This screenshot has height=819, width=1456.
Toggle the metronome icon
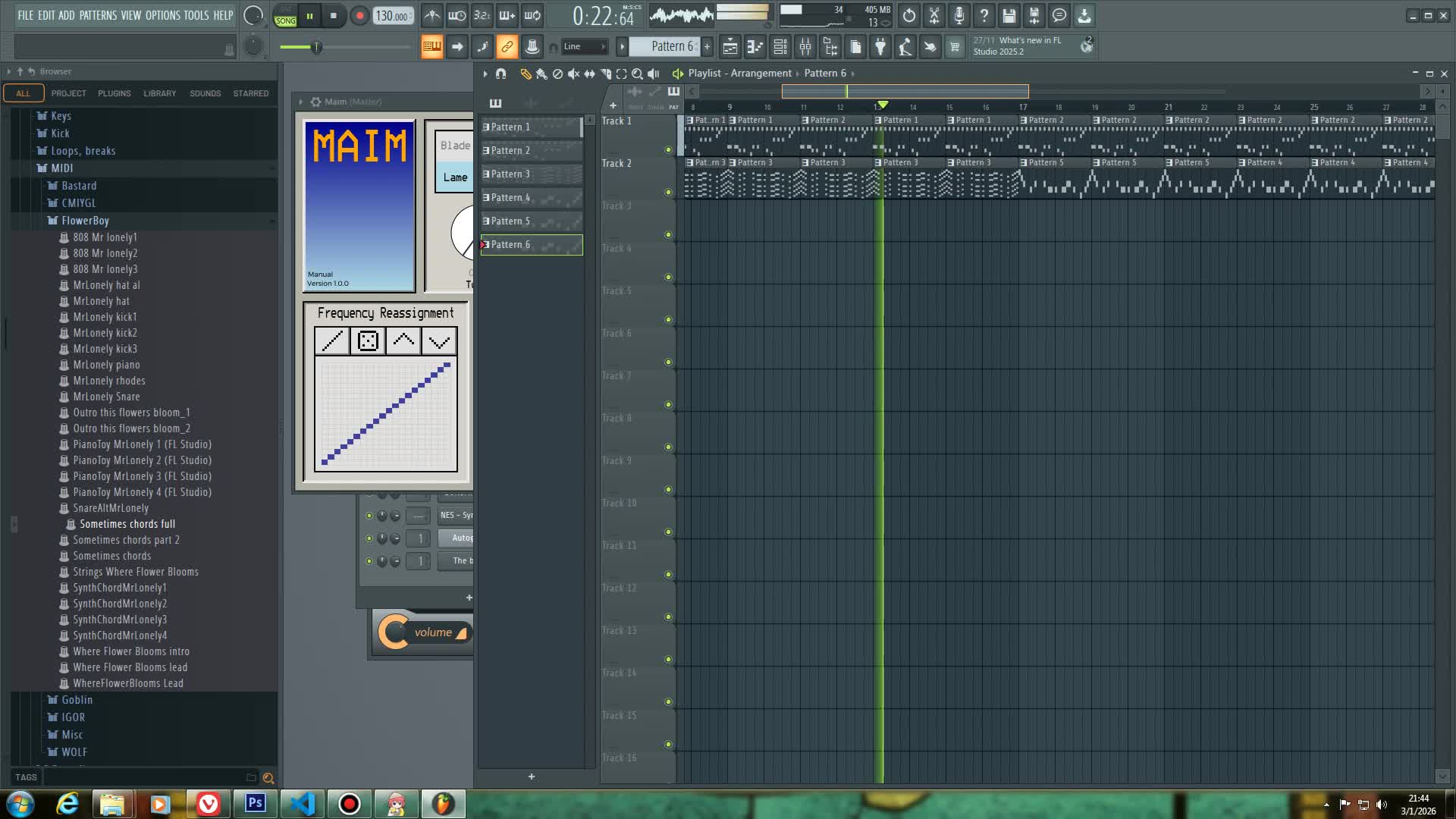pos(431,15)
